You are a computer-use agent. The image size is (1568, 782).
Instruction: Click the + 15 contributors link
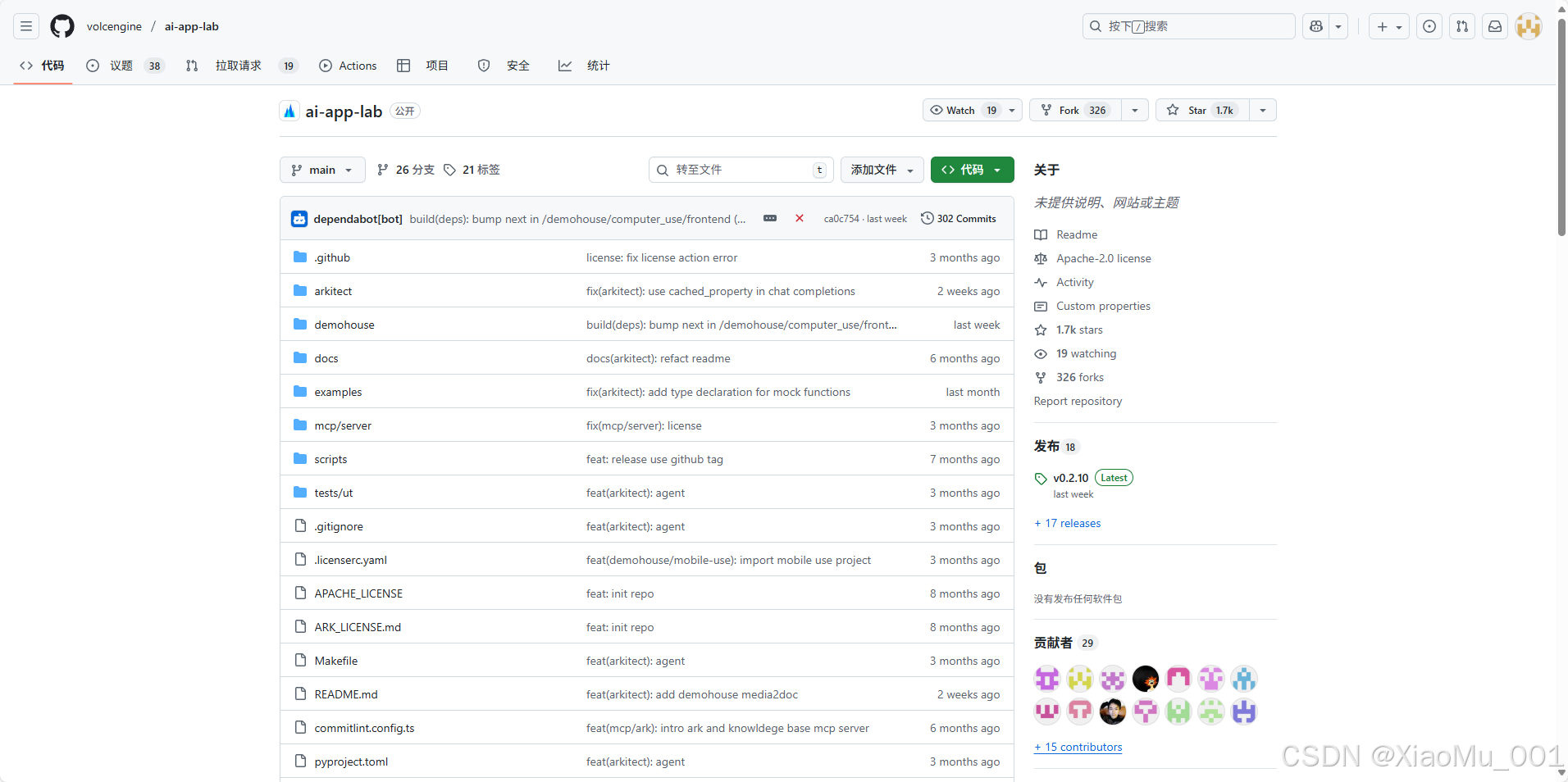coord(1078,747)
